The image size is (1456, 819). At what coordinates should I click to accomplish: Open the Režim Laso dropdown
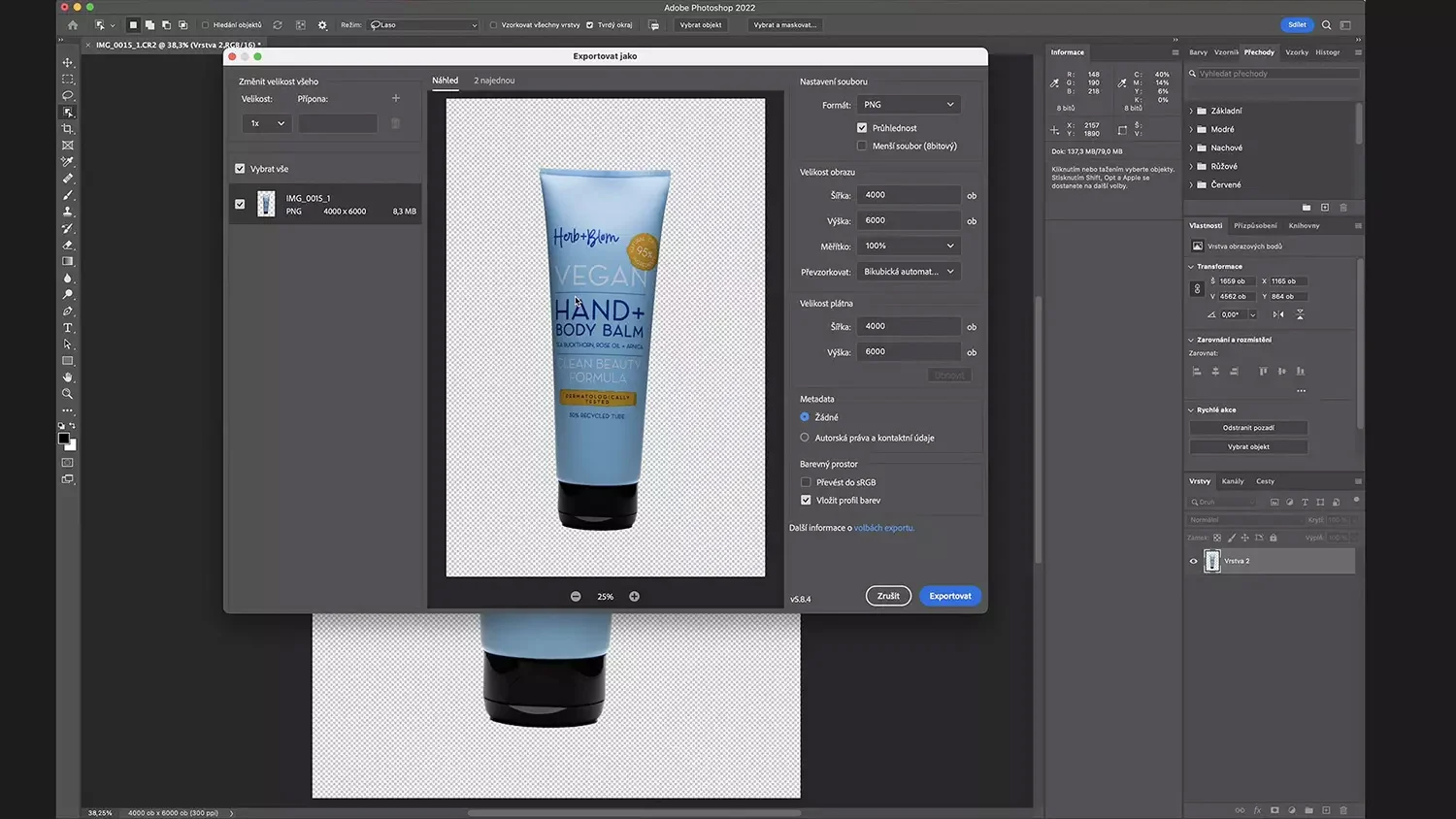tap(423, 25)
